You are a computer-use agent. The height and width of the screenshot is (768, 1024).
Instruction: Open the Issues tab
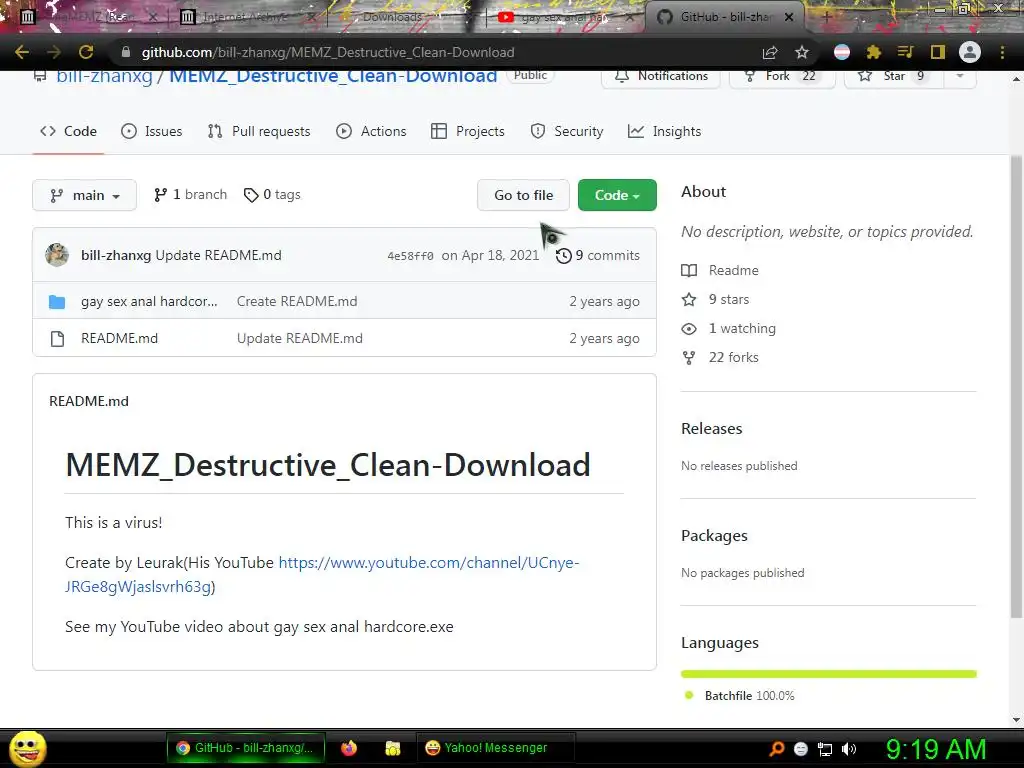pyautogui.click(x=152, y=131)
